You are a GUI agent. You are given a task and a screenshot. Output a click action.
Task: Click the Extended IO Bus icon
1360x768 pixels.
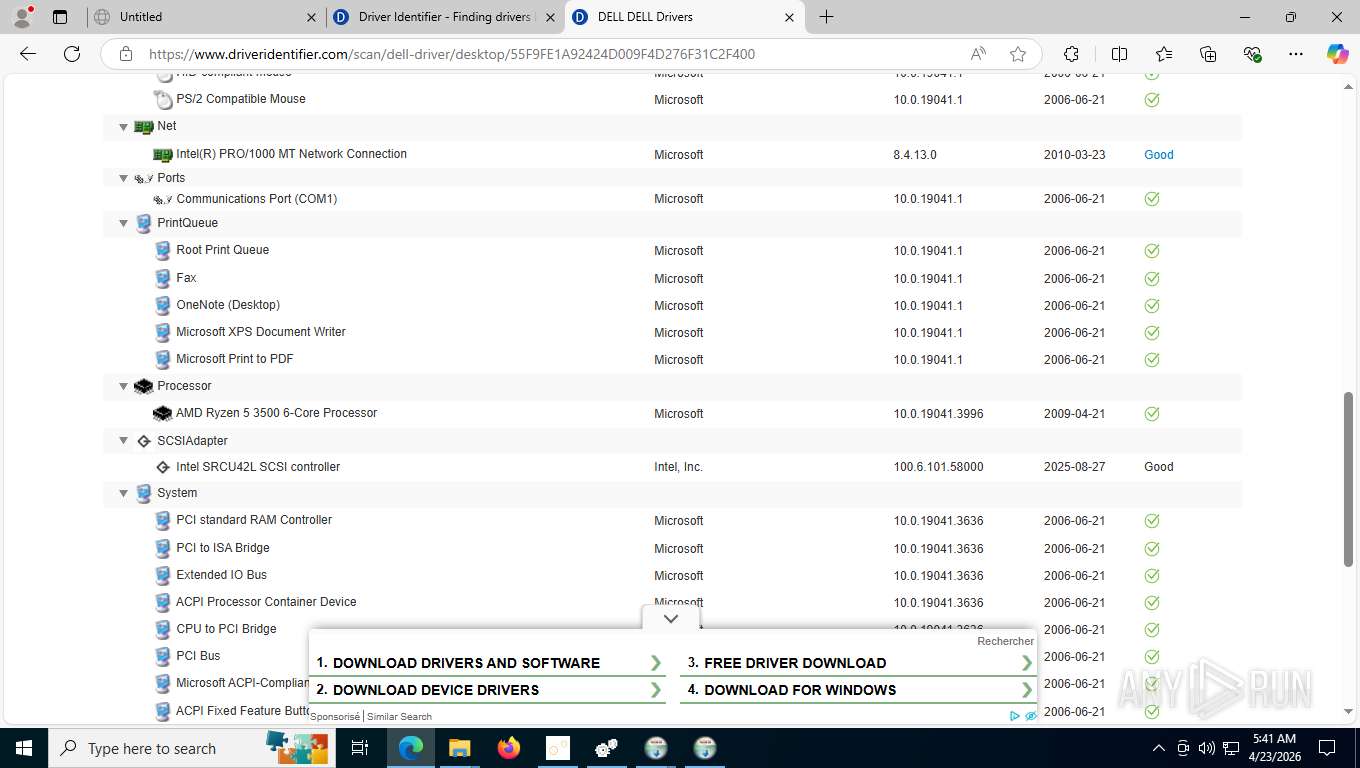[163, 576]
